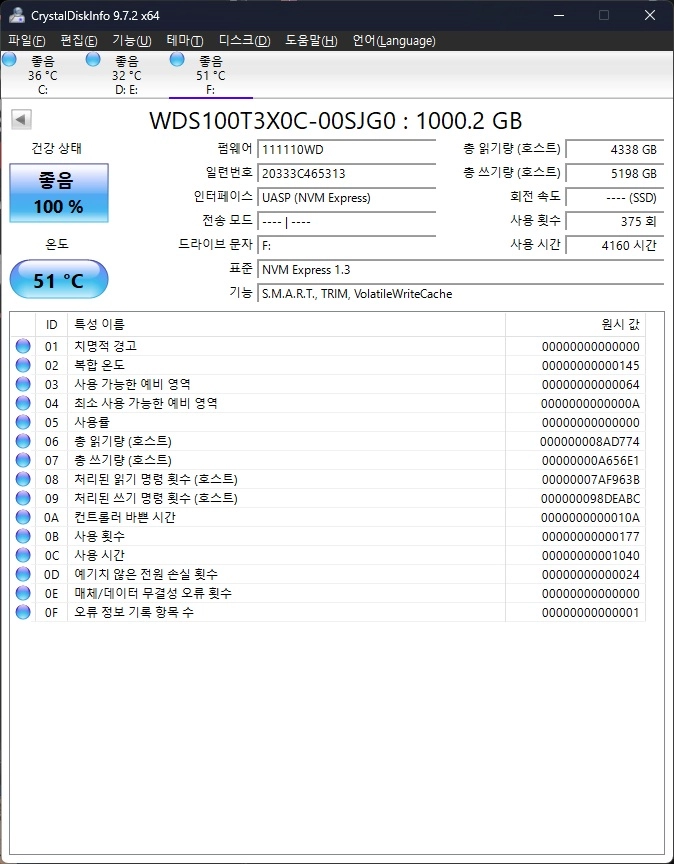Click status orb for drive F:

[177, 59]
